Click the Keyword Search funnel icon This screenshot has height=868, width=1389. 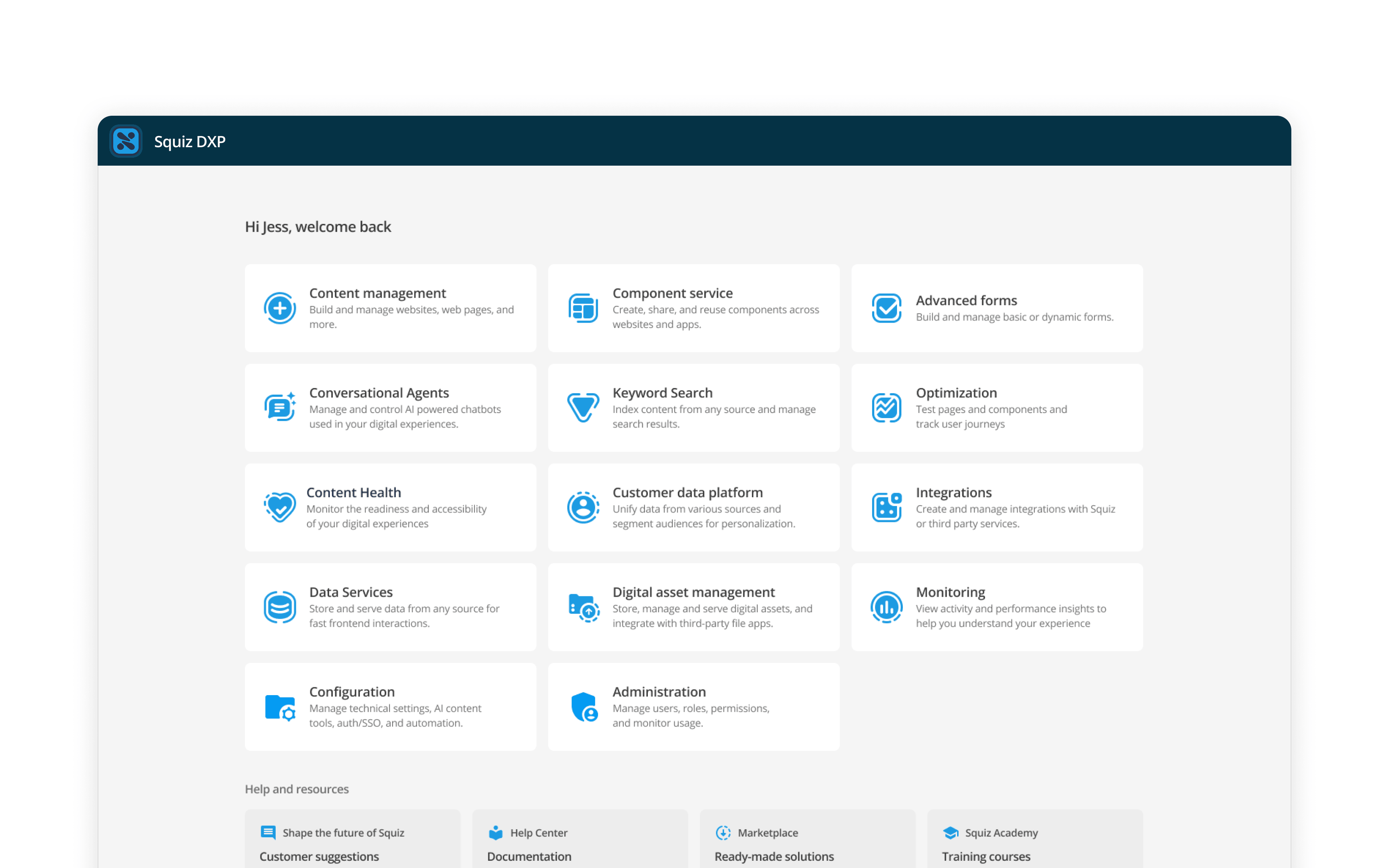point(583,408)
